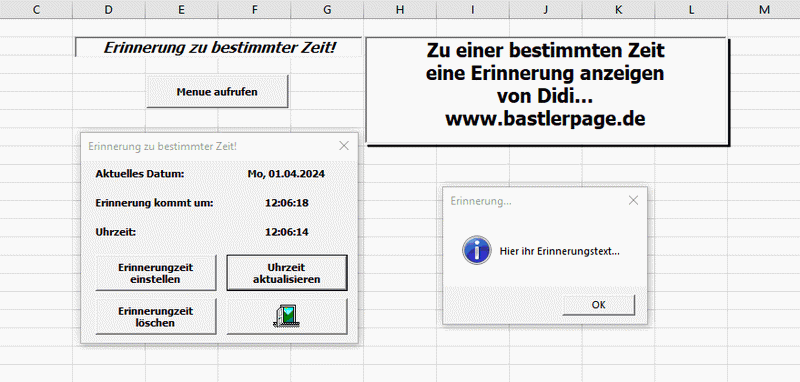Click the www.bastlerpage.de text

(545, 118)
